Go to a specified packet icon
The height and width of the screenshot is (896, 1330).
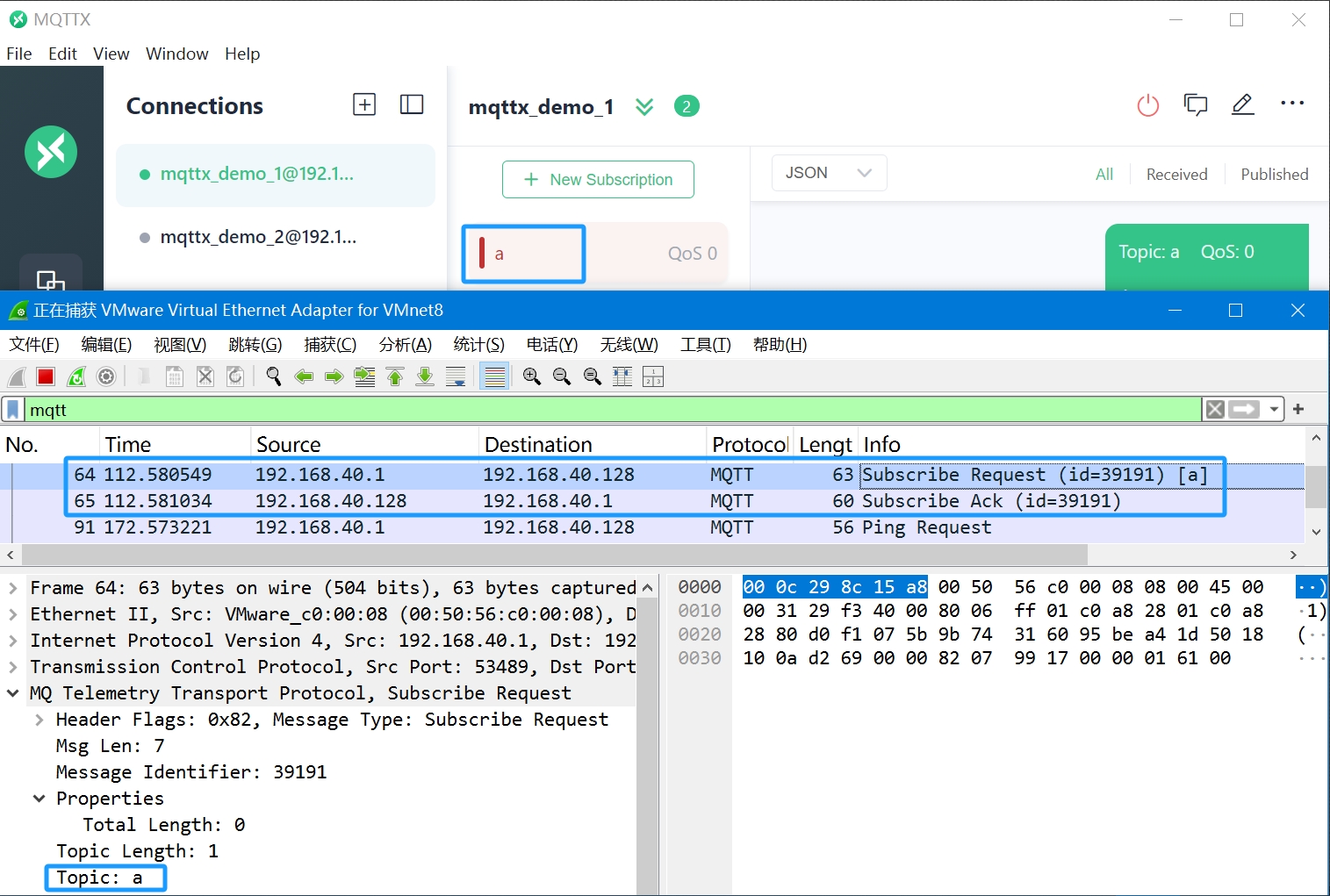pos(364,376)
